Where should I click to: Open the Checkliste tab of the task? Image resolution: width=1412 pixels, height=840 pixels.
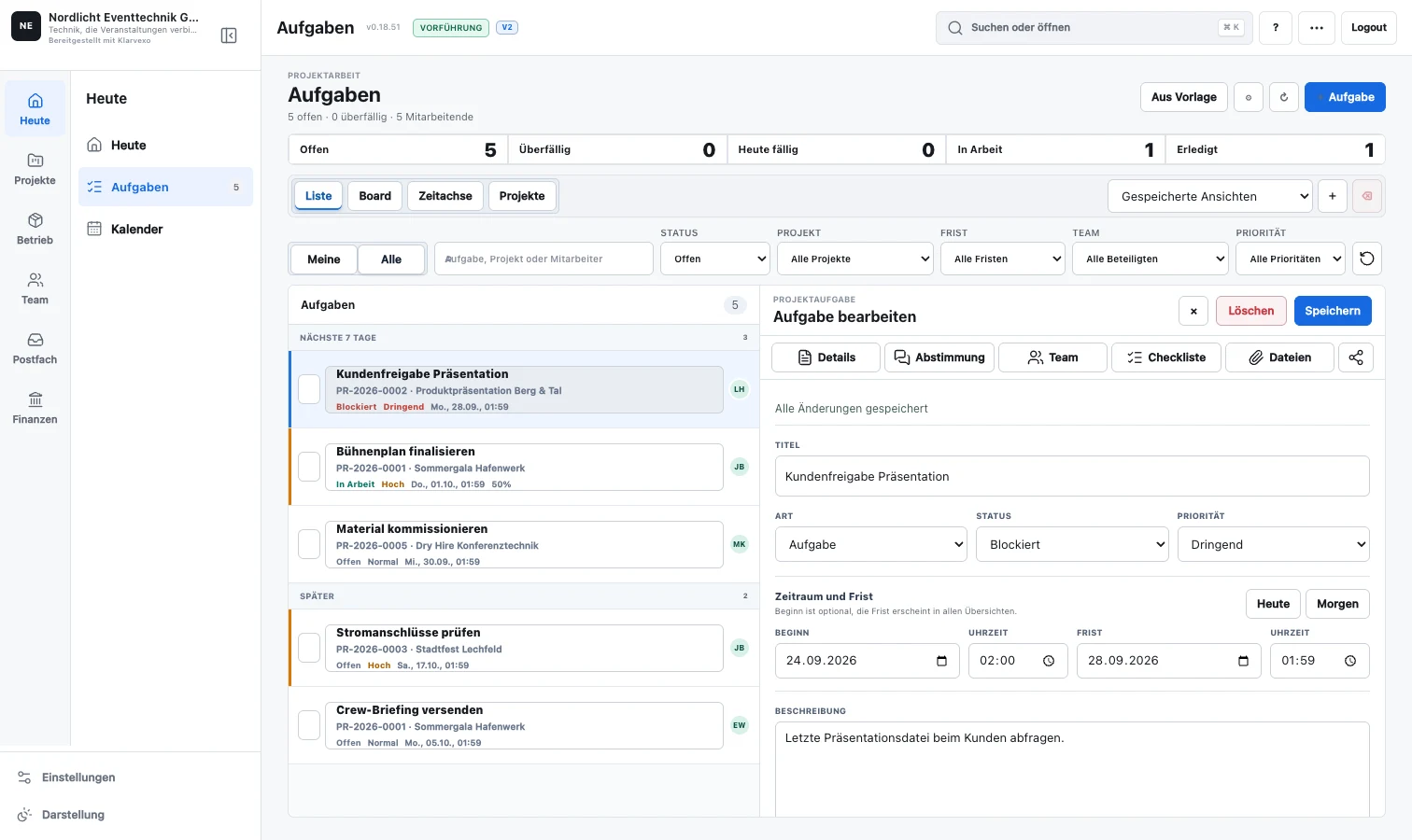pyautogui.click(x=1166, y=357)
